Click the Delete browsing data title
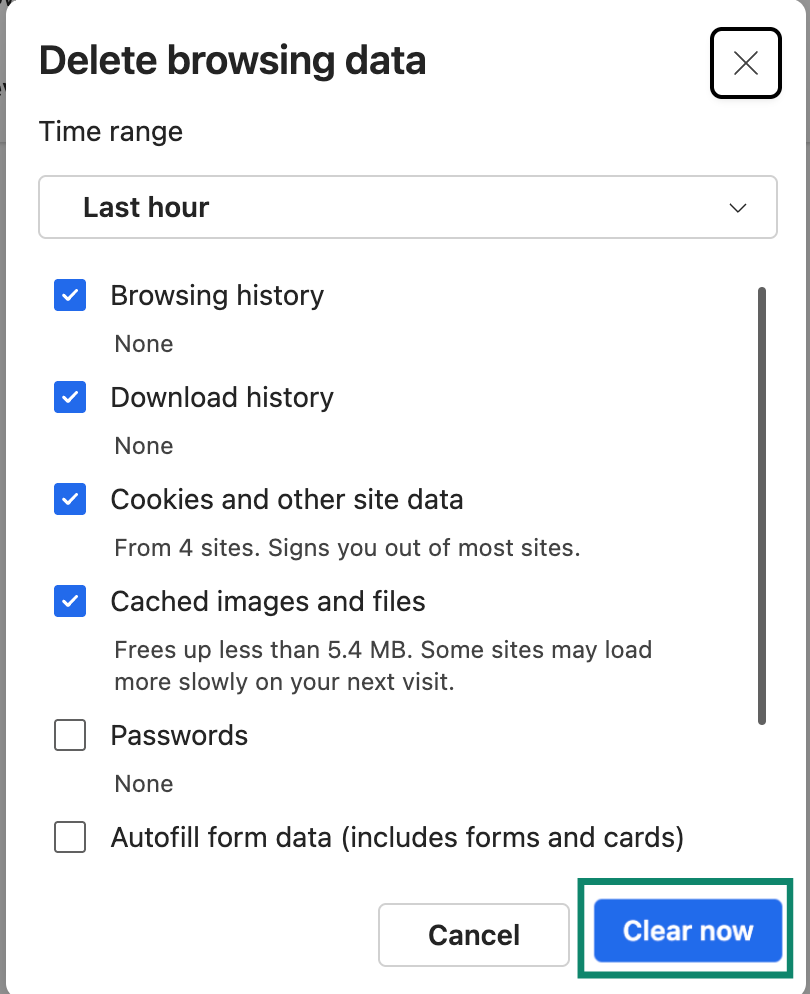The height and width of the screenshot is (994, 810). click(x=232, y=60)
